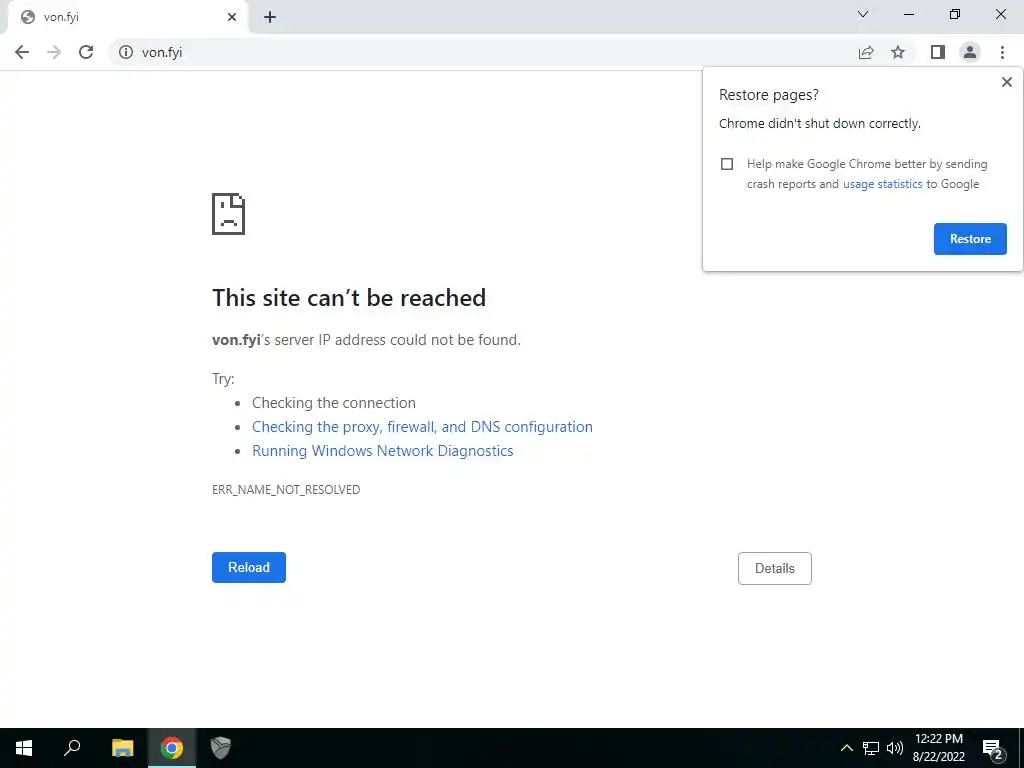This screenshot has height=768, width=1024.
Task: Click "Checking the connection" suggestion text
Action: 334,403
